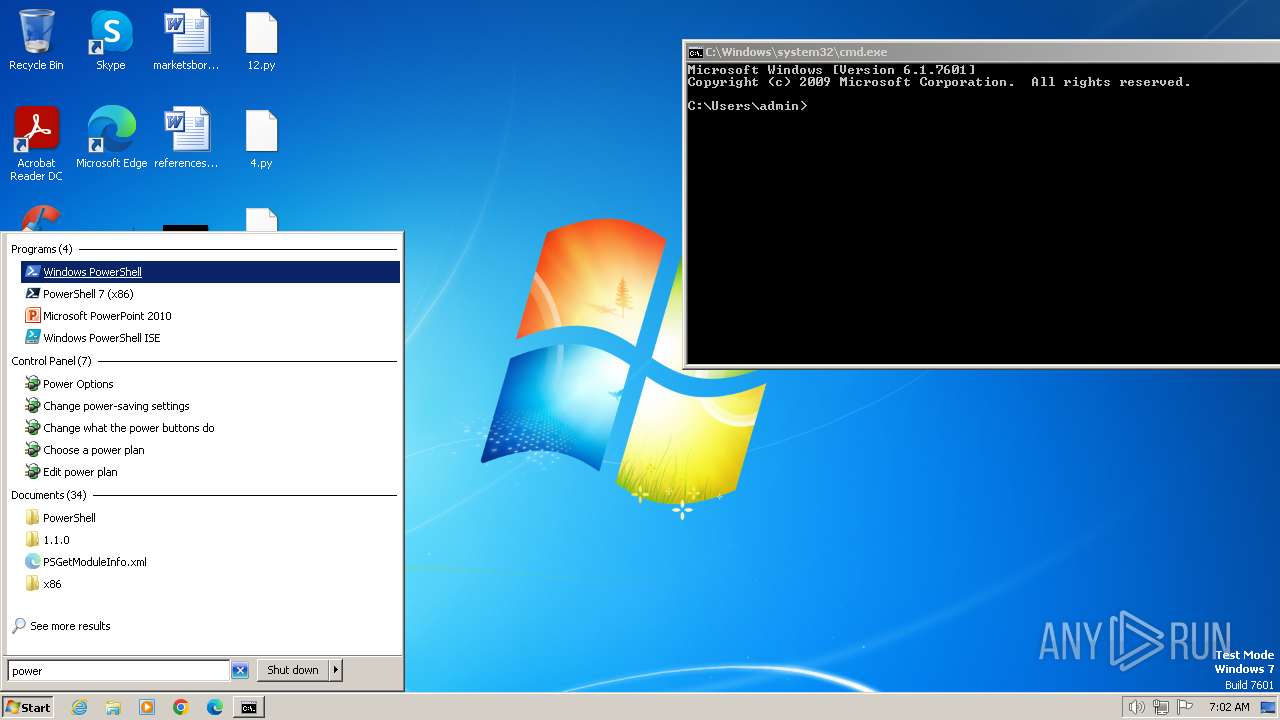Click the search box containing 'power'
The width and height of the screenshot is (1280, 720).
(118, 671)
